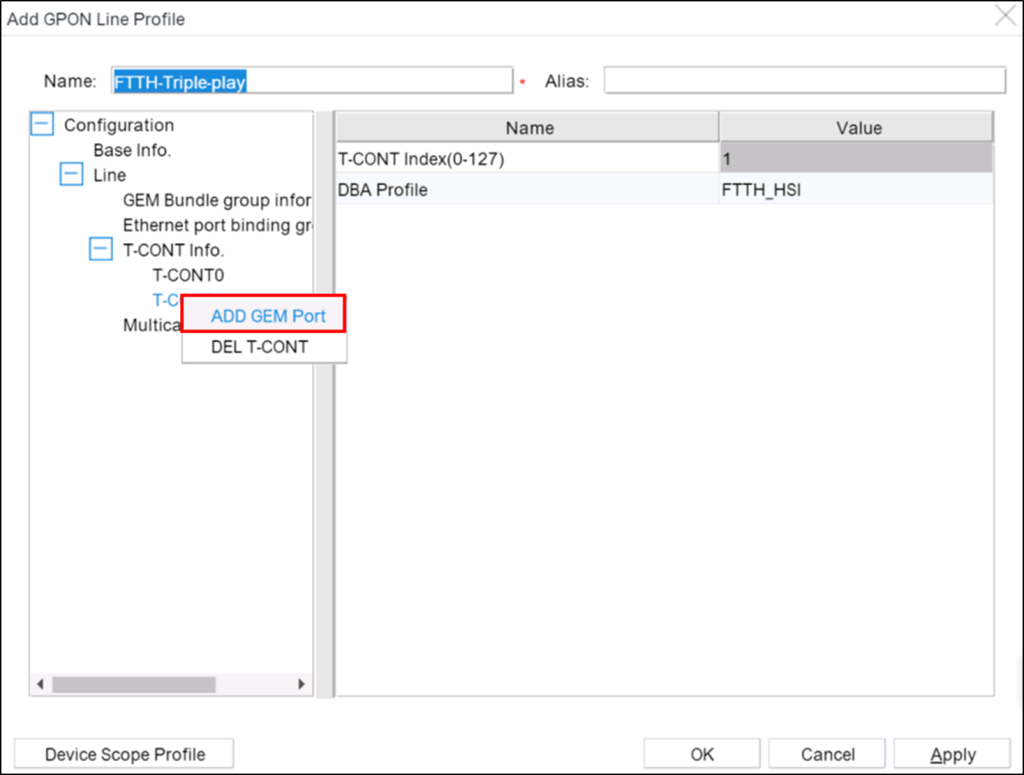Confirm the profile with OK
This screenshot has height=775, width=1024.
coord(701,753)
